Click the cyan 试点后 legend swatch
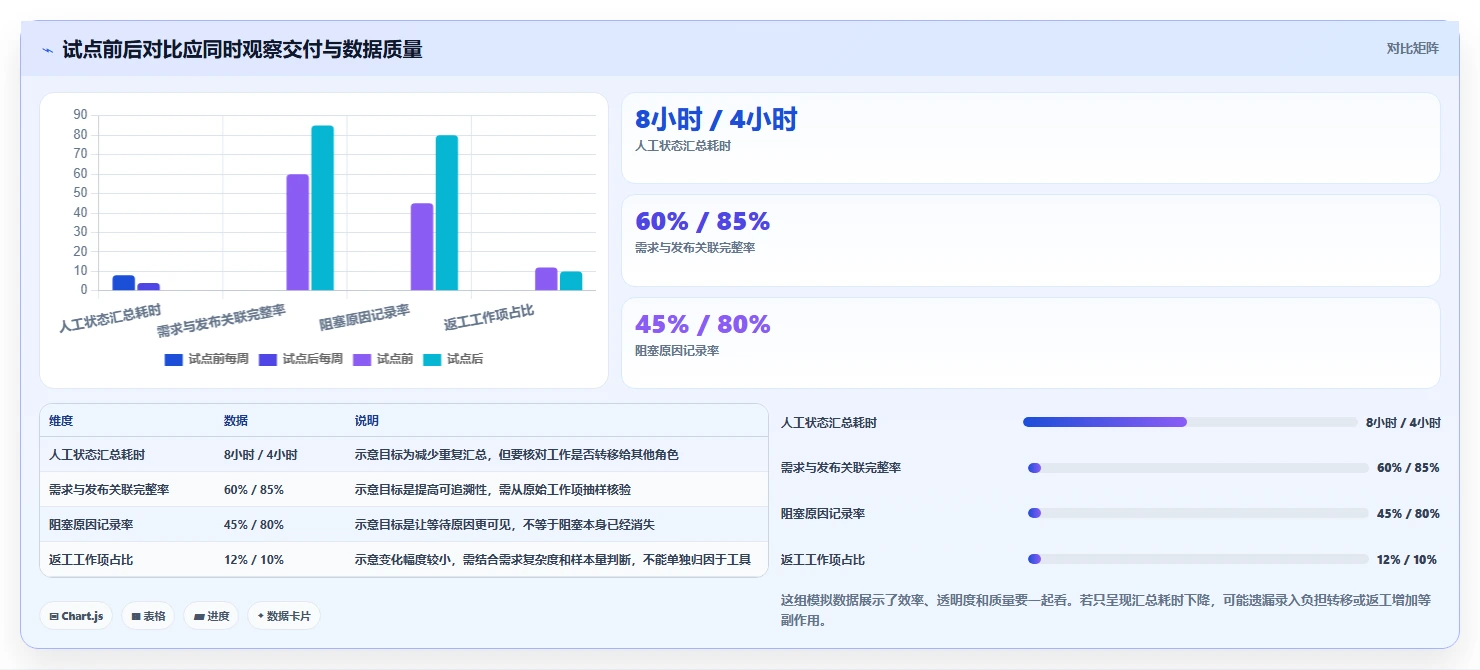Viewport: 1480px width, 670px height. [433, 360]
